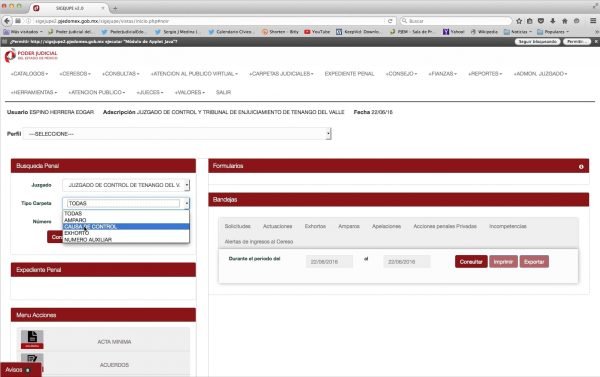
Task: Open a new tab with the plus icon
Action: tap(115, 8)
